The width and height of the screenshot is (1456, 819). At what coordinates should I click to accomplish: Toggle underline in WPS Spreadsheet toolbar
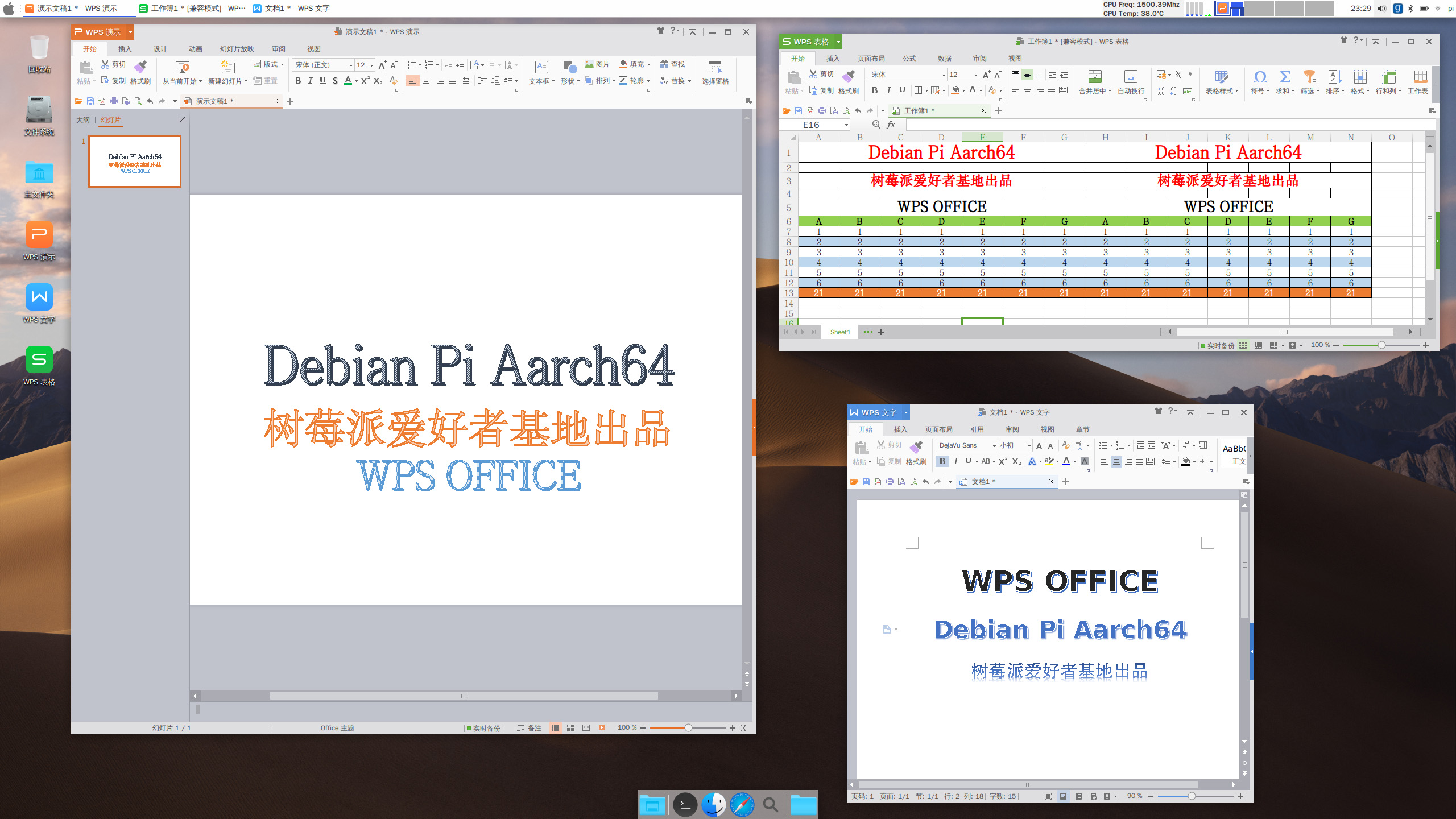[x=902, y=90]
